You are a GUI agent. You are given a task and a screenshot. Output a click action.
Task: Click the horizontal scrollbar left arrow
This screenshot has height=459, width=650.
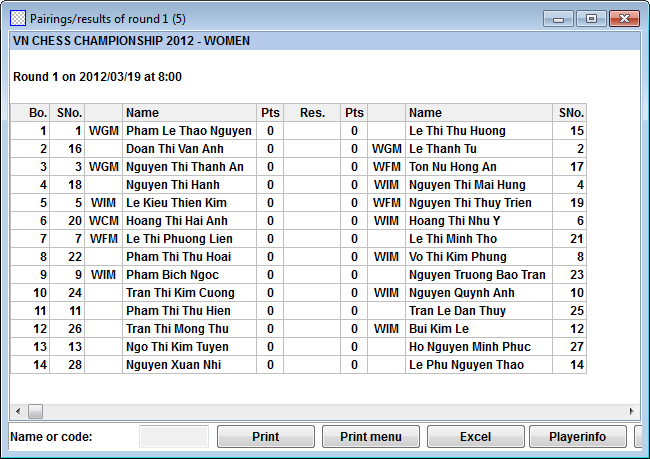tap(18, 411)
